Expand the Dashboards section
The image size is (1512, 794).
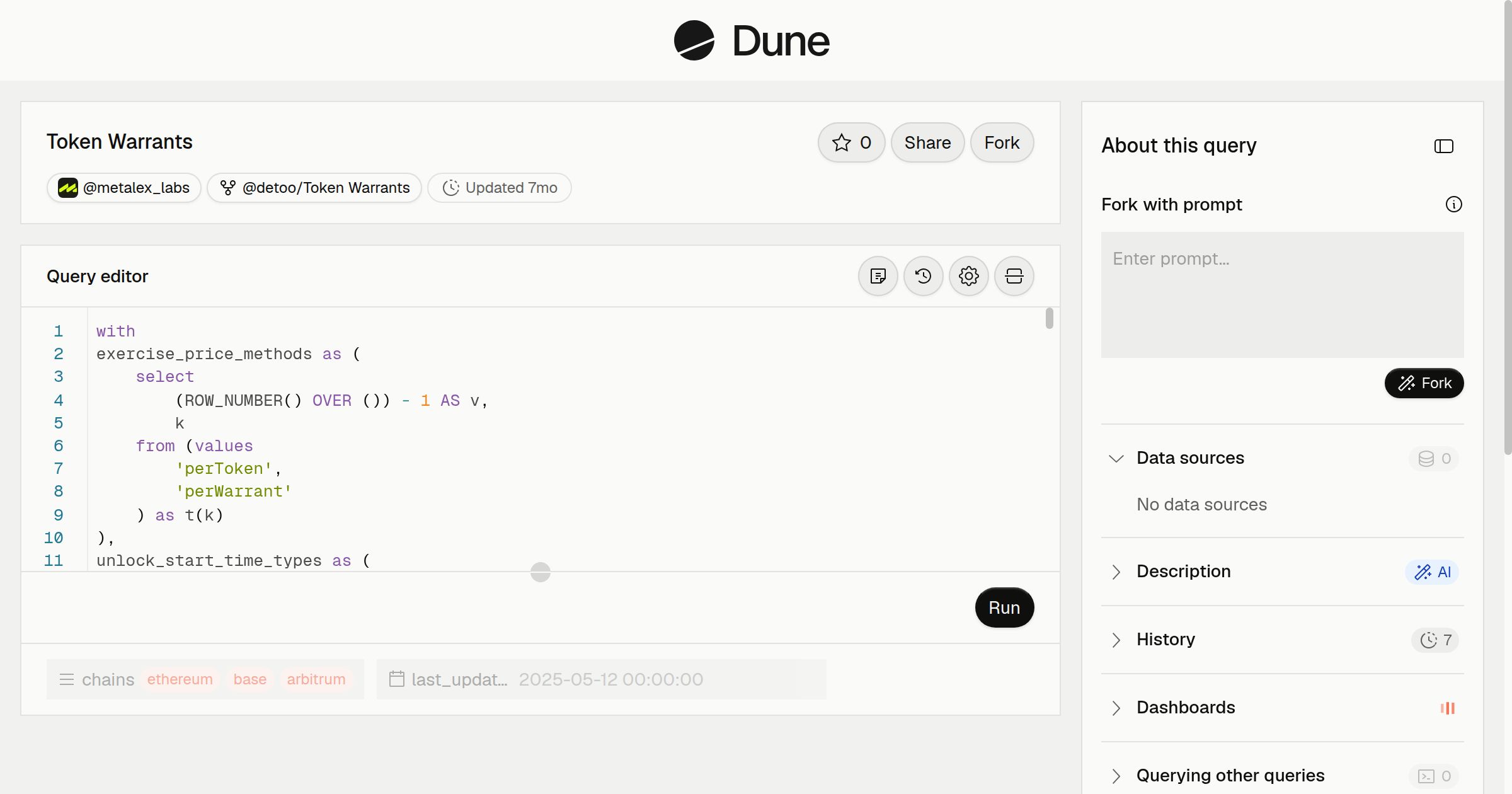click(1116, 708)
